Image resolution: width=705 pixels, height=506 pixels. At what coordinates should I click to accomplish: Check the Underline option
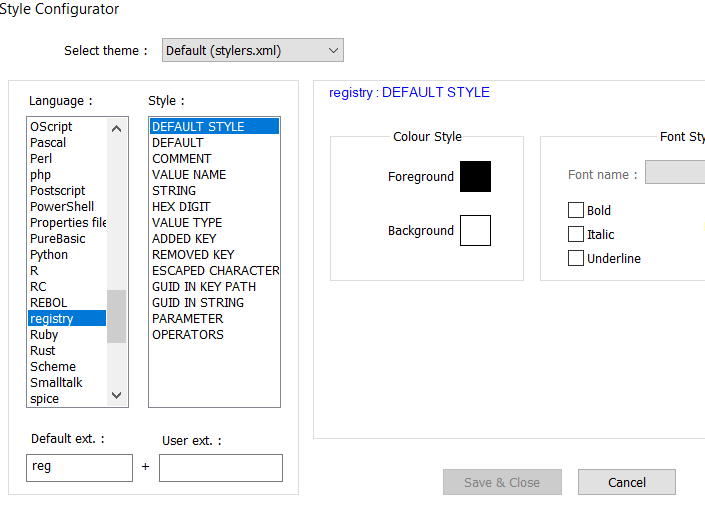[576, 258]
